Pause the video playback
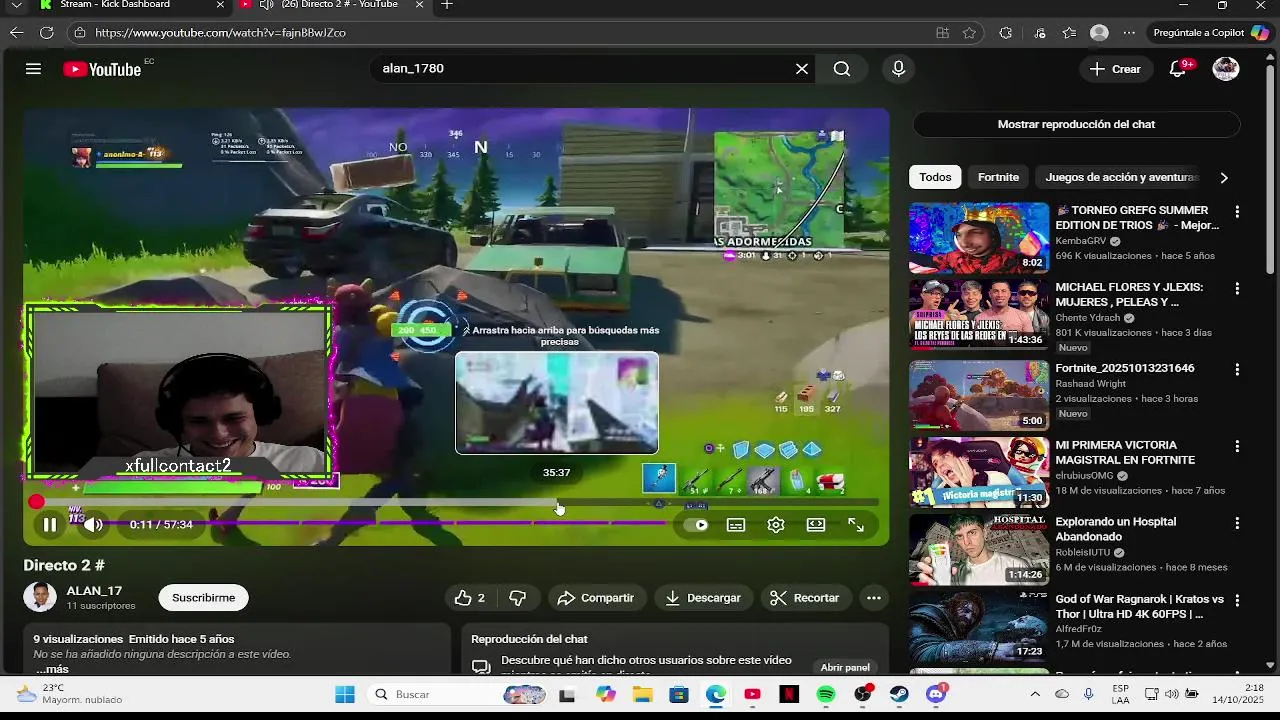Screen dimensions: 1280x720 50,524
